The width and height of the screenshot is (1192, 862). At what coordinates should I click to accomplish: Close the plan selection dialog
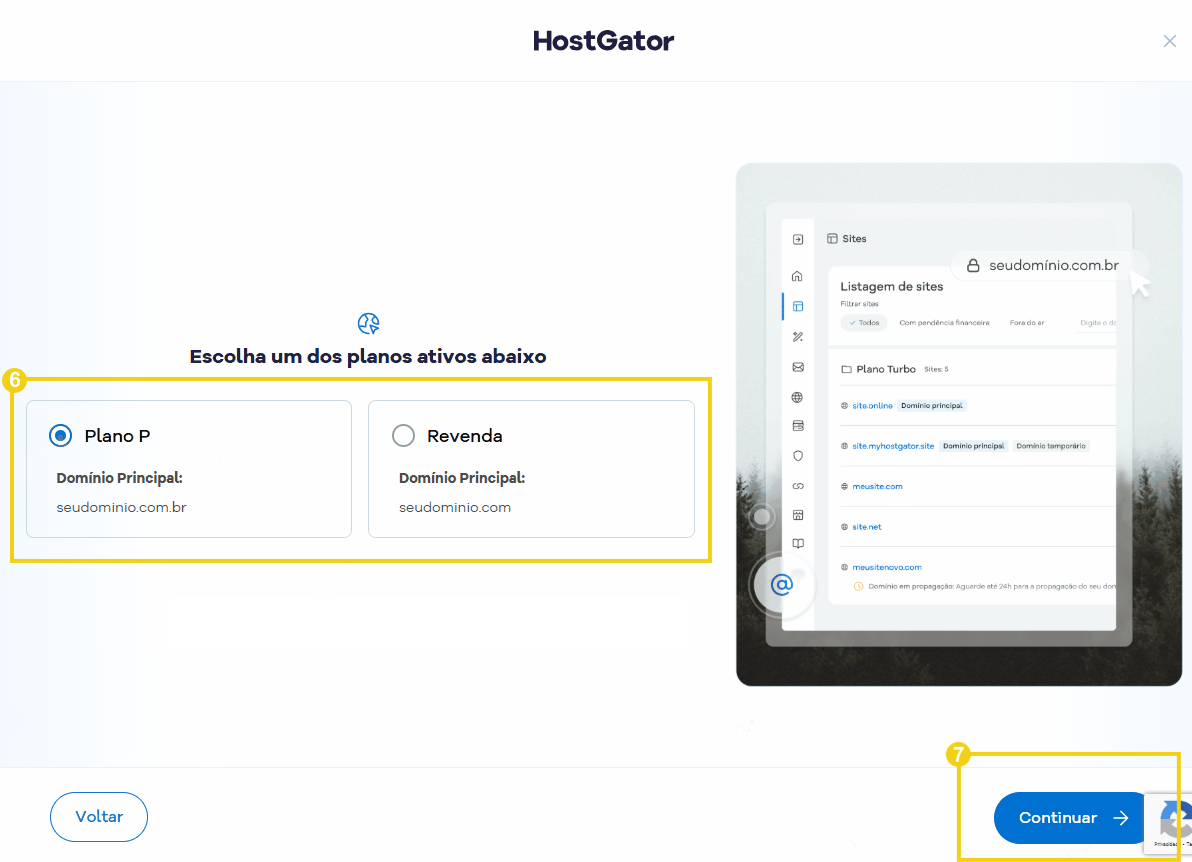(1169, 41)
